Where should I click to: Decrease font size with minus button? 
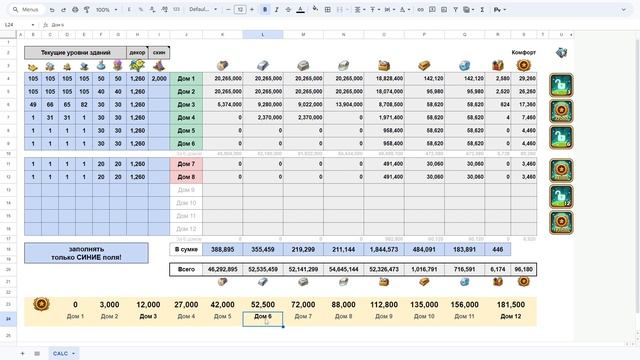coord(228,10)
